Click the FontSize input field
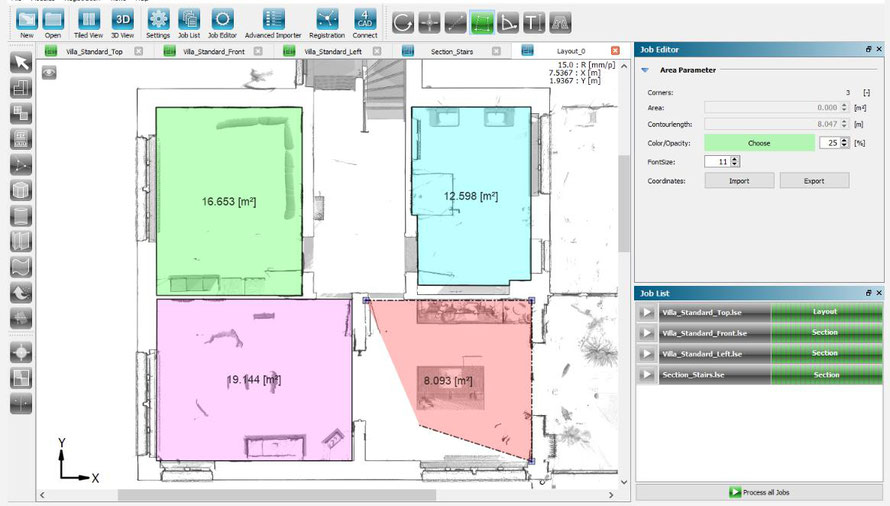890x506 pixels. click(717, 162)
